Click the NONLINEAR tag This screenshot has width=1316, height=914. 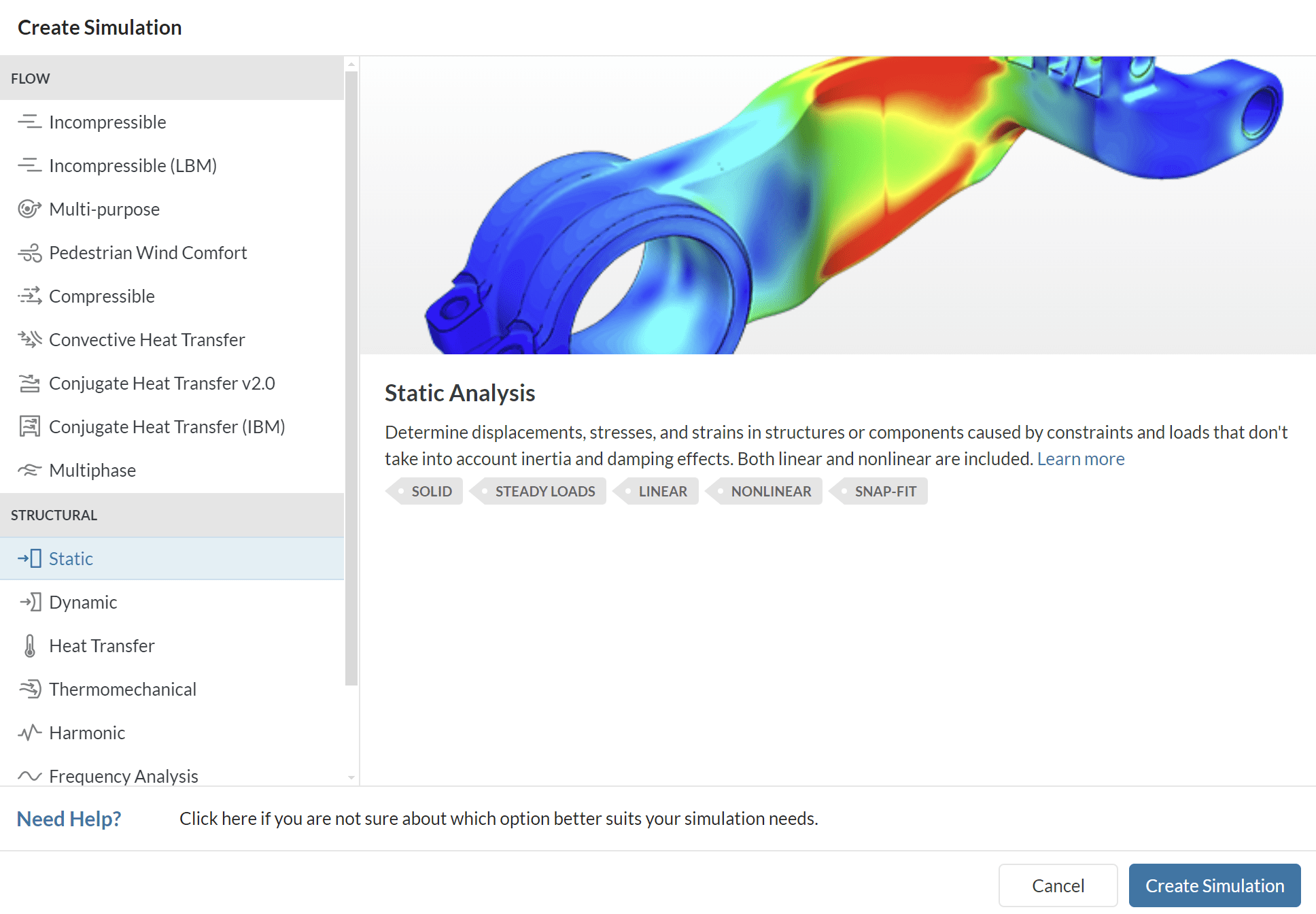(770, 491)
